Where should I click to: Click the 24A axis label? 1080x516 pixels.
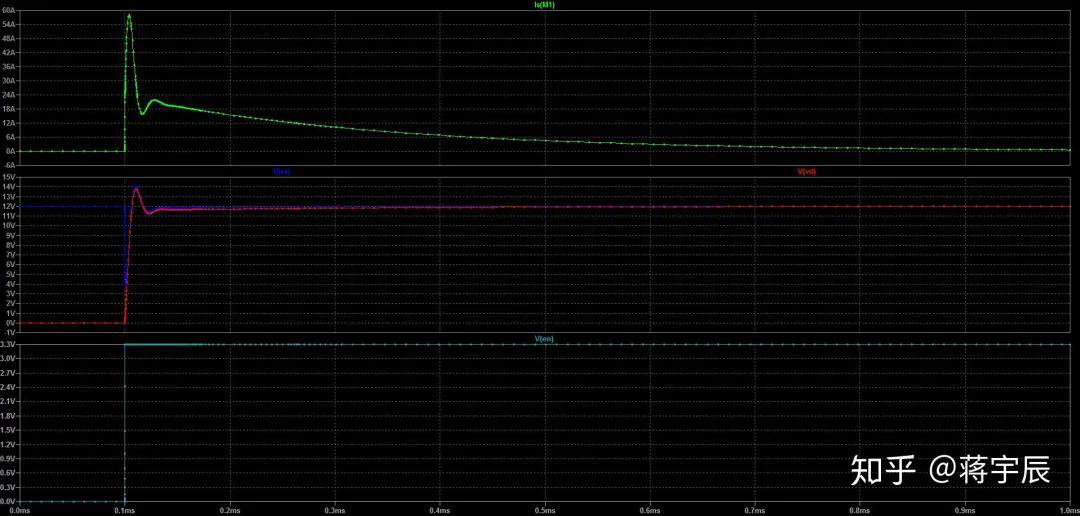(11, 94)
